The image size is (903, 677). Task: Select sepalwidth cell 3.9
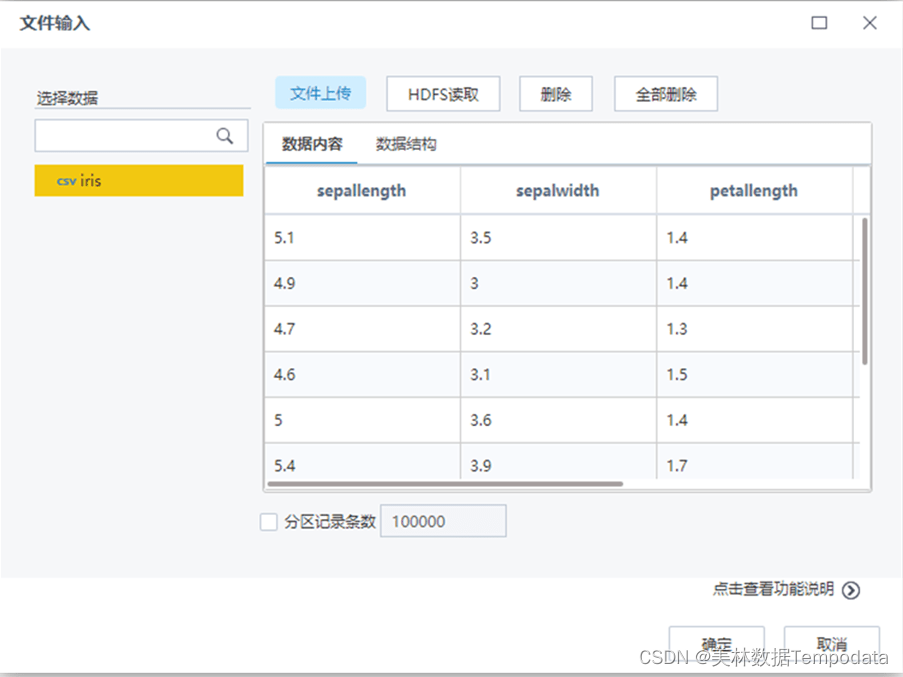click(558, 461)
